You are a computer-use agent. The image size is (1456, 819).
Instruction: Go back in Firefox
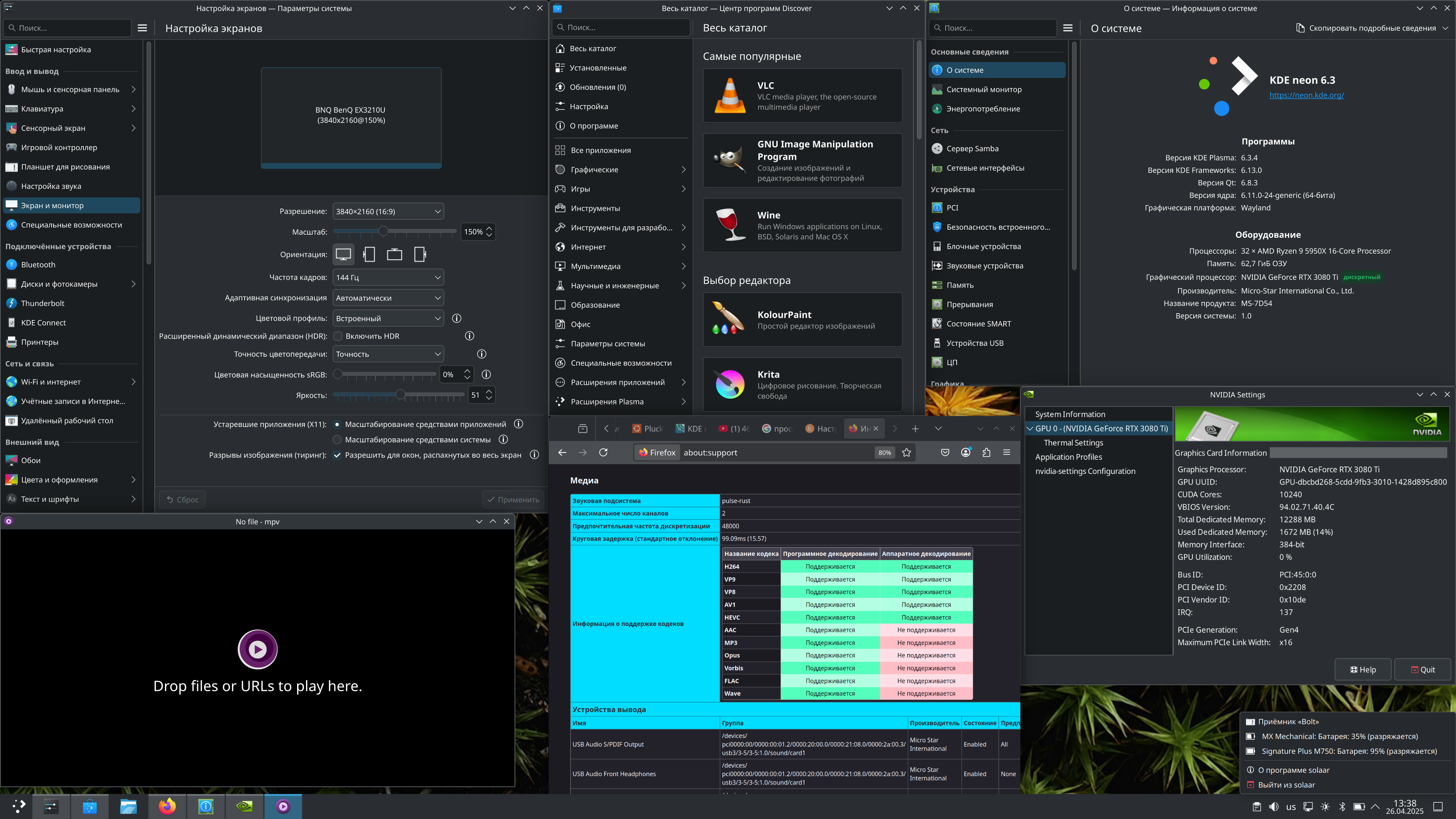pyautogui.click(x=562, y=452)
